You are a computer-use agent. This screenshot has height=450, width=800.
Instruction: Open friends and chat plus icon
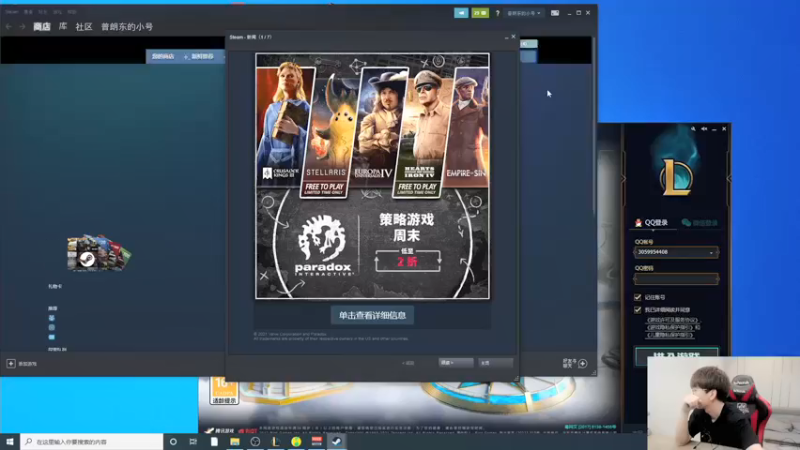pyautogui.click(x=583, y=363)
